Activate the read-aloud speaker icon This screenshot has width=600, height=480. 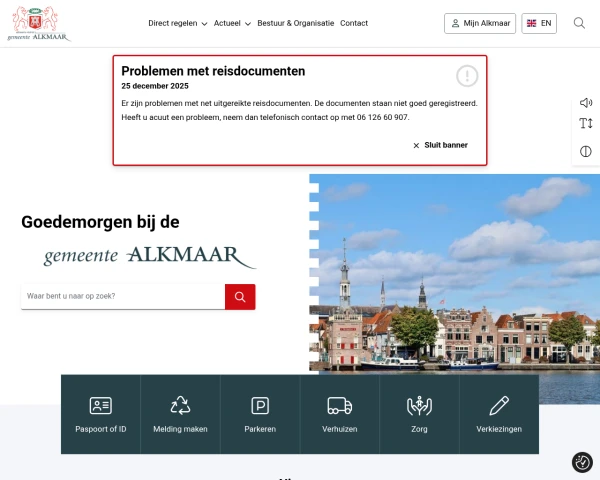tap(585, 103)
